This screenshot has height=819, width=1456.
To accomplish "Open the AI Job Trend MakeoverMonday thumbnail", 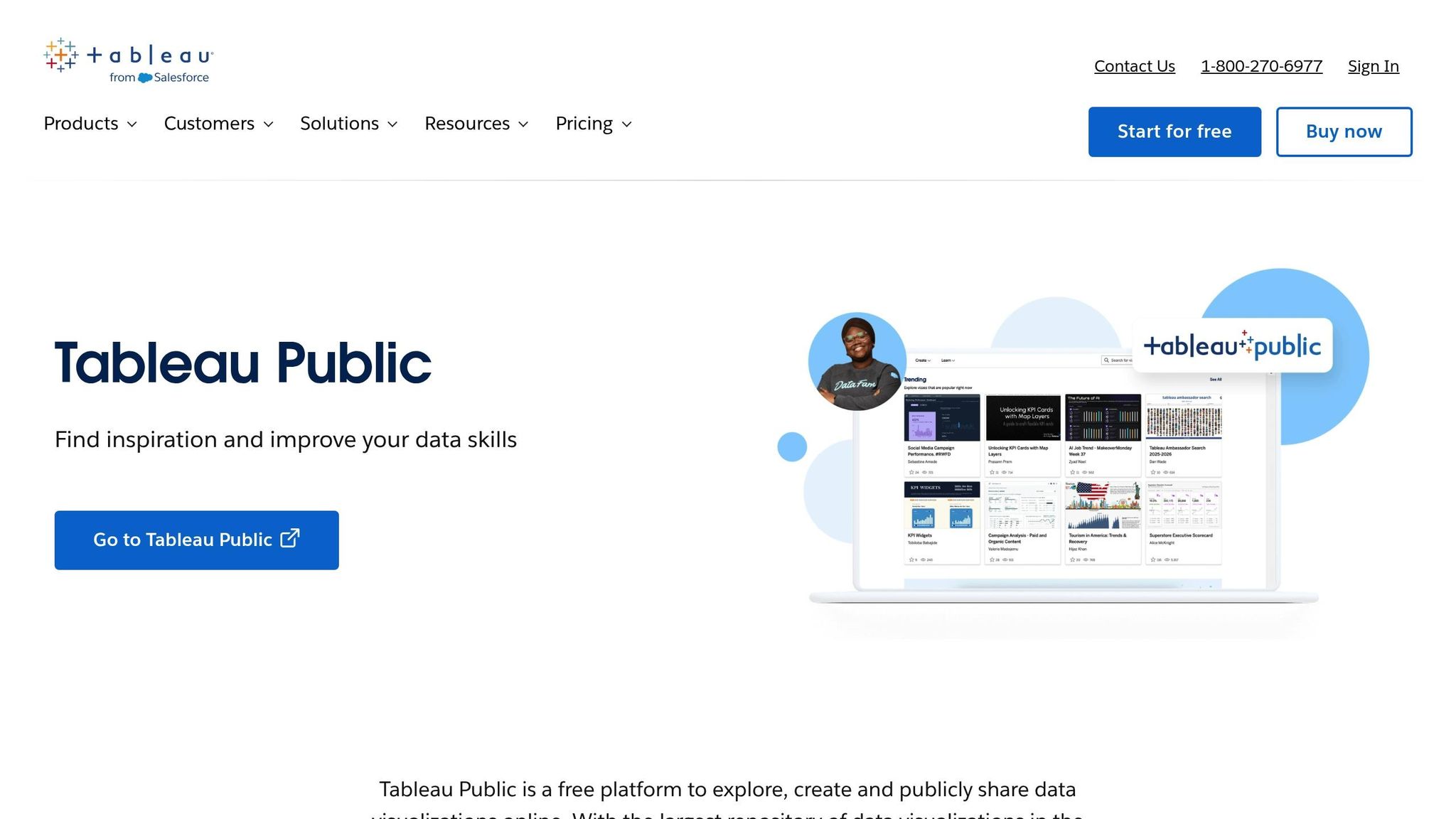I will [1103, 417].
